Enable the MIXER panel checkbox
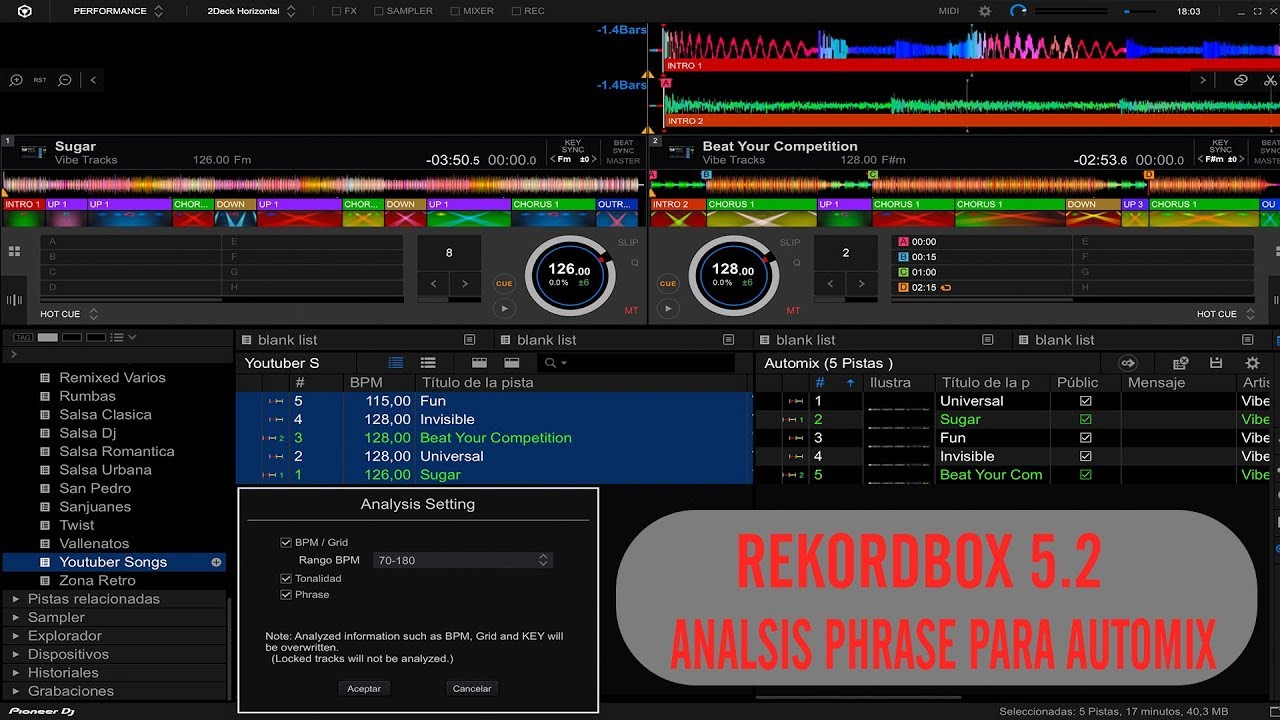Image resolution: width=1280 pixels, height=720 pixels. 455,11
